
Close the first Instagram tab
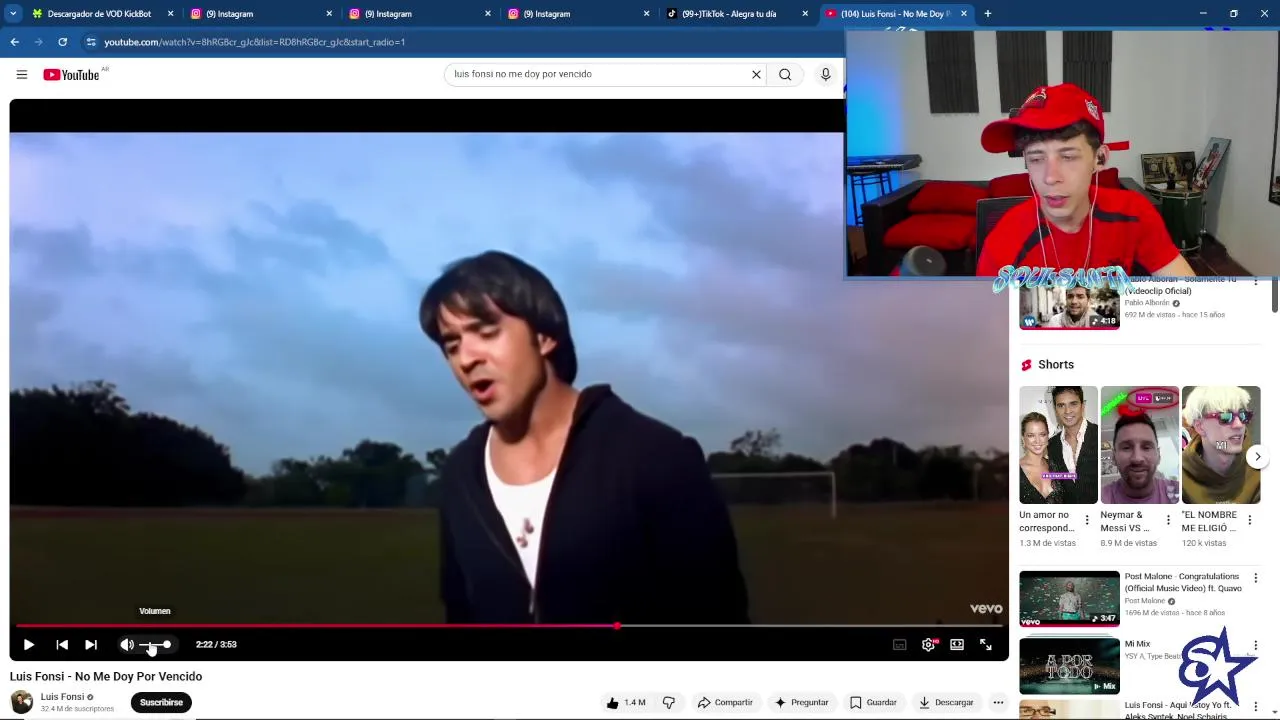pos(329,14)
